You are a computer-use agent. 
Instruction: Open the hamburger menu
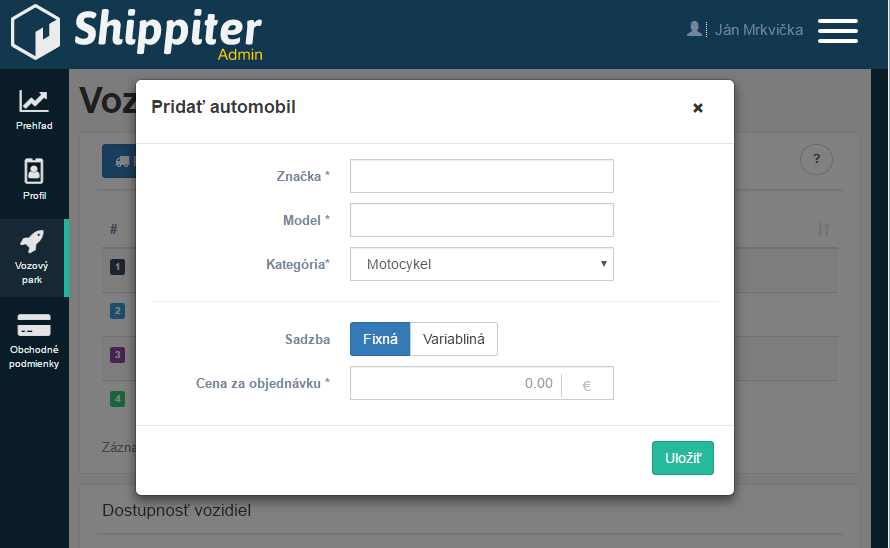837,31
